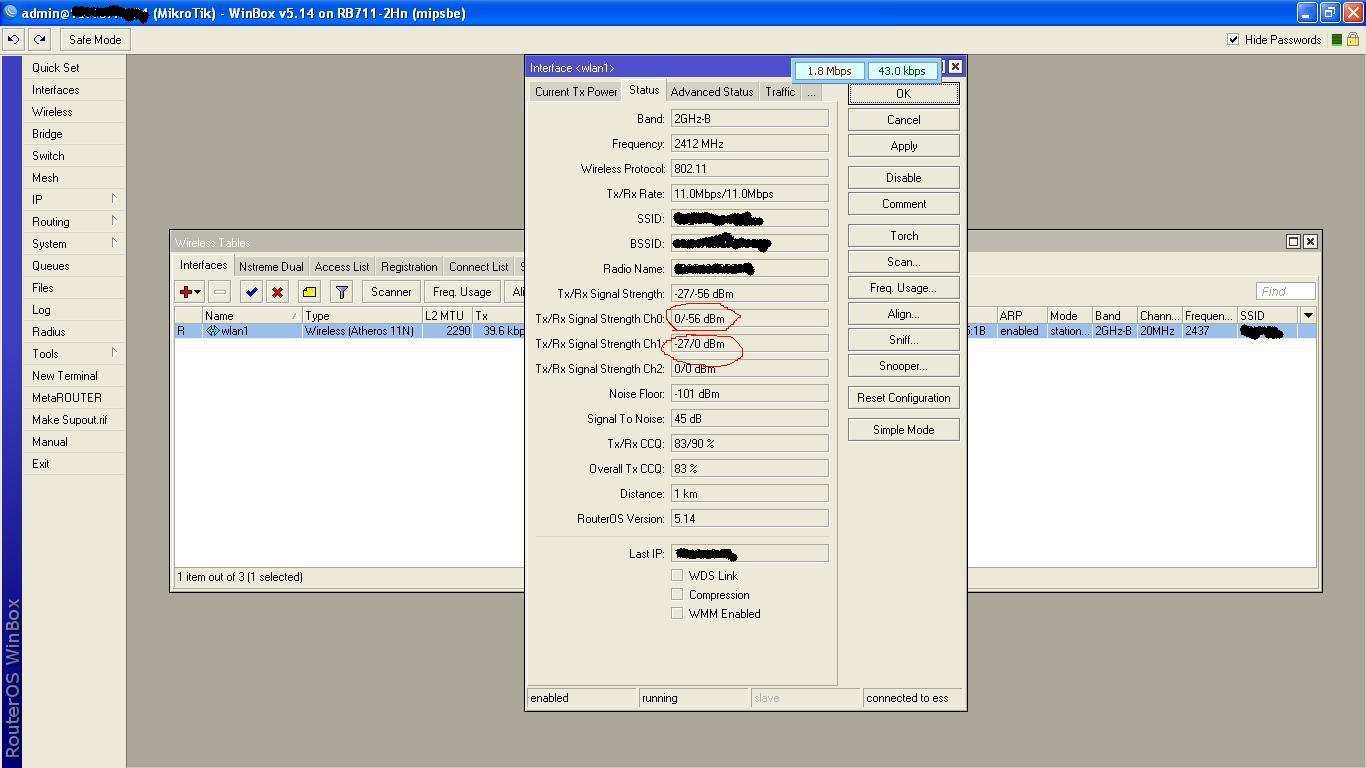Switch to the Advanced Status tab
Screen dimensions: 1366x768
click(x=711, y=92)
